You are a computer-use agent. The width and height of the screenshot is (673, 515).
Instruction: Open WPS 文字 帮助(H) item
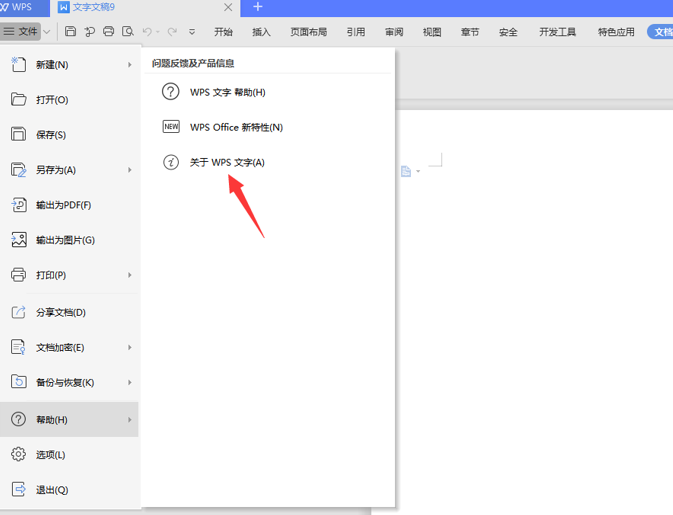point(268,92)
